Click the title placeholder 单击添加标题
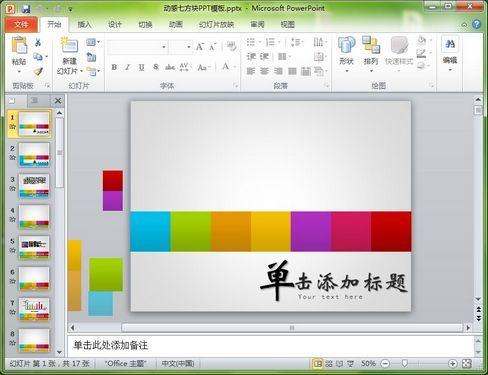 click(333, 281)
